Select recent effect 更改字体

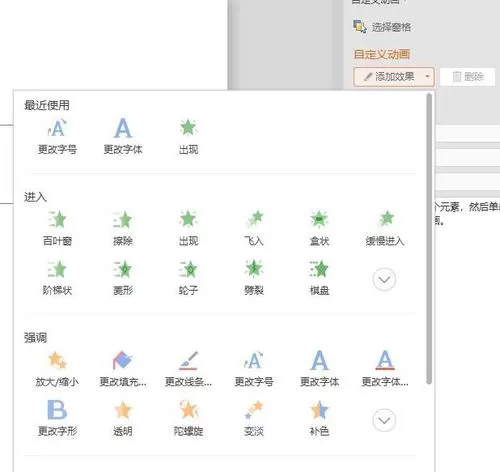tap(123, 136)
